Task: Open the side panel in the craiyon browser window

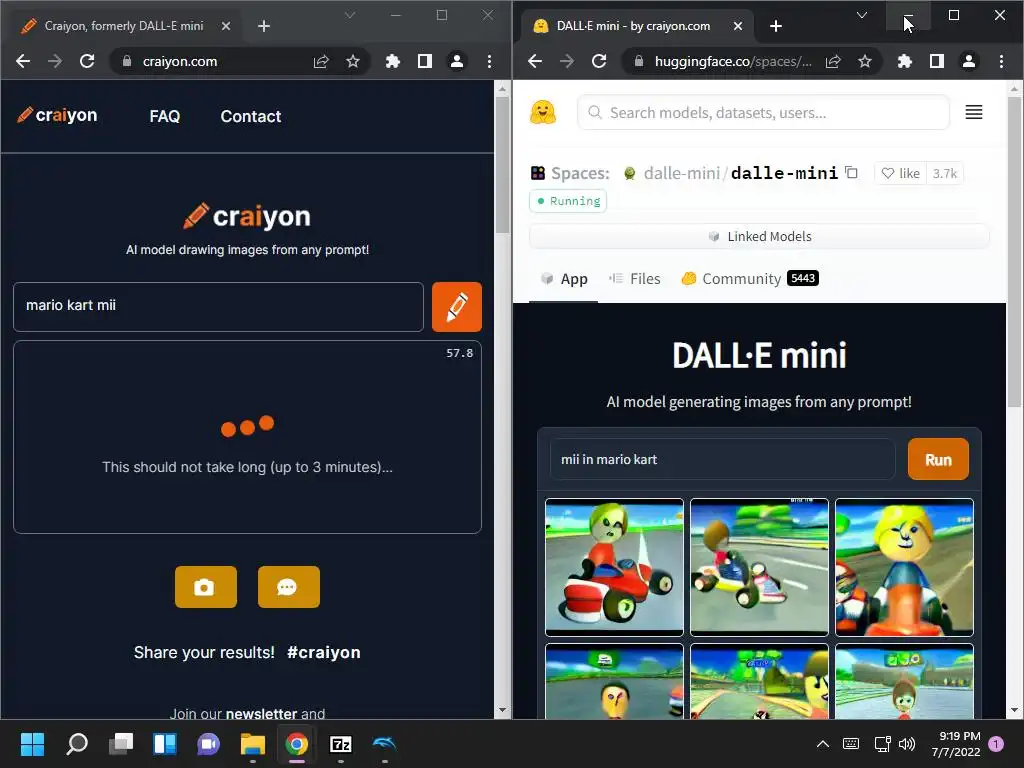Action: point(424,61)
